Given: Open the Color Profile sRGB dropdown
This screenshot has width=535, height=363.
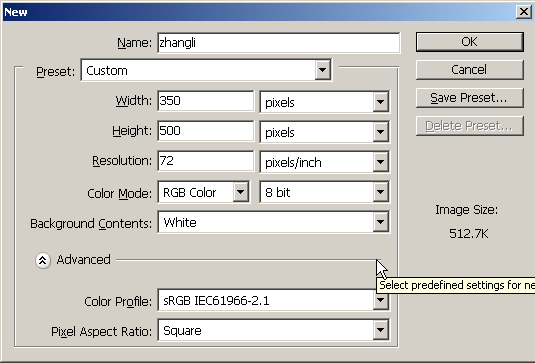Looking at the screenshot, I should tap(274, 300).
